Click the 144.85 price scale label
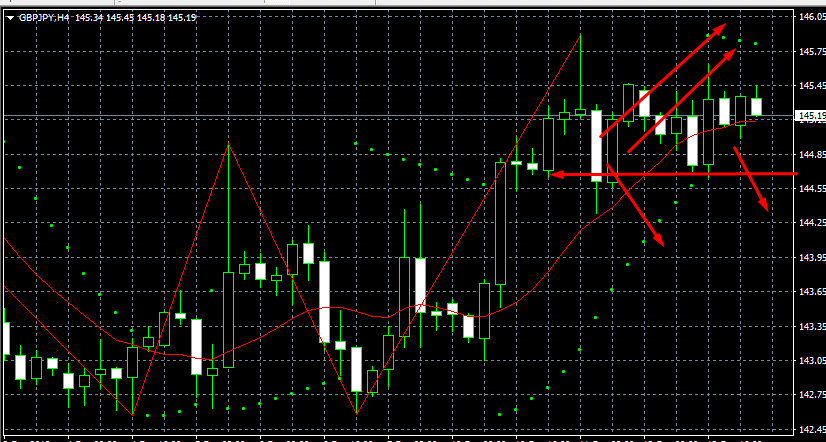 812,154
